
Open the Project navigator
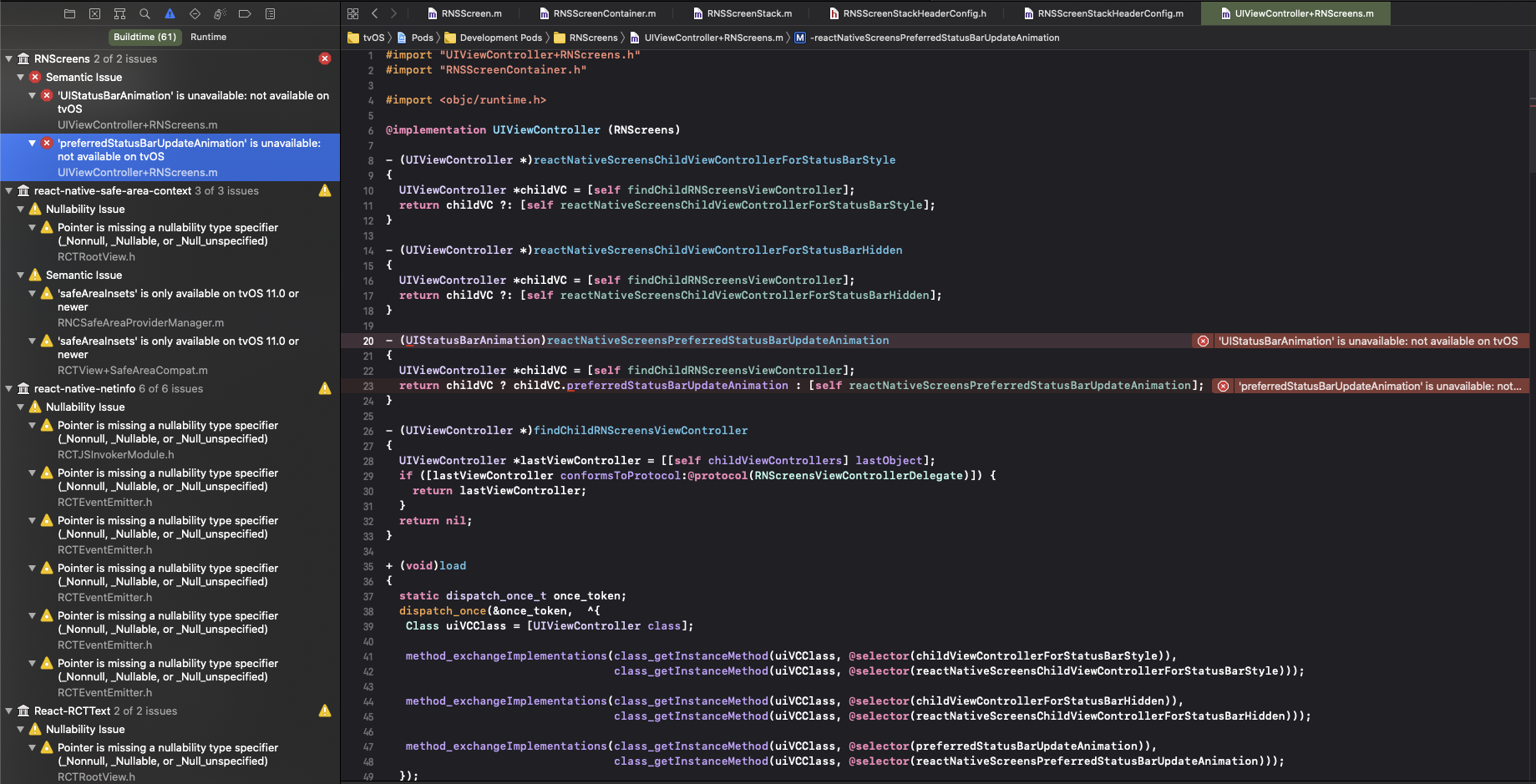[69, 13]
